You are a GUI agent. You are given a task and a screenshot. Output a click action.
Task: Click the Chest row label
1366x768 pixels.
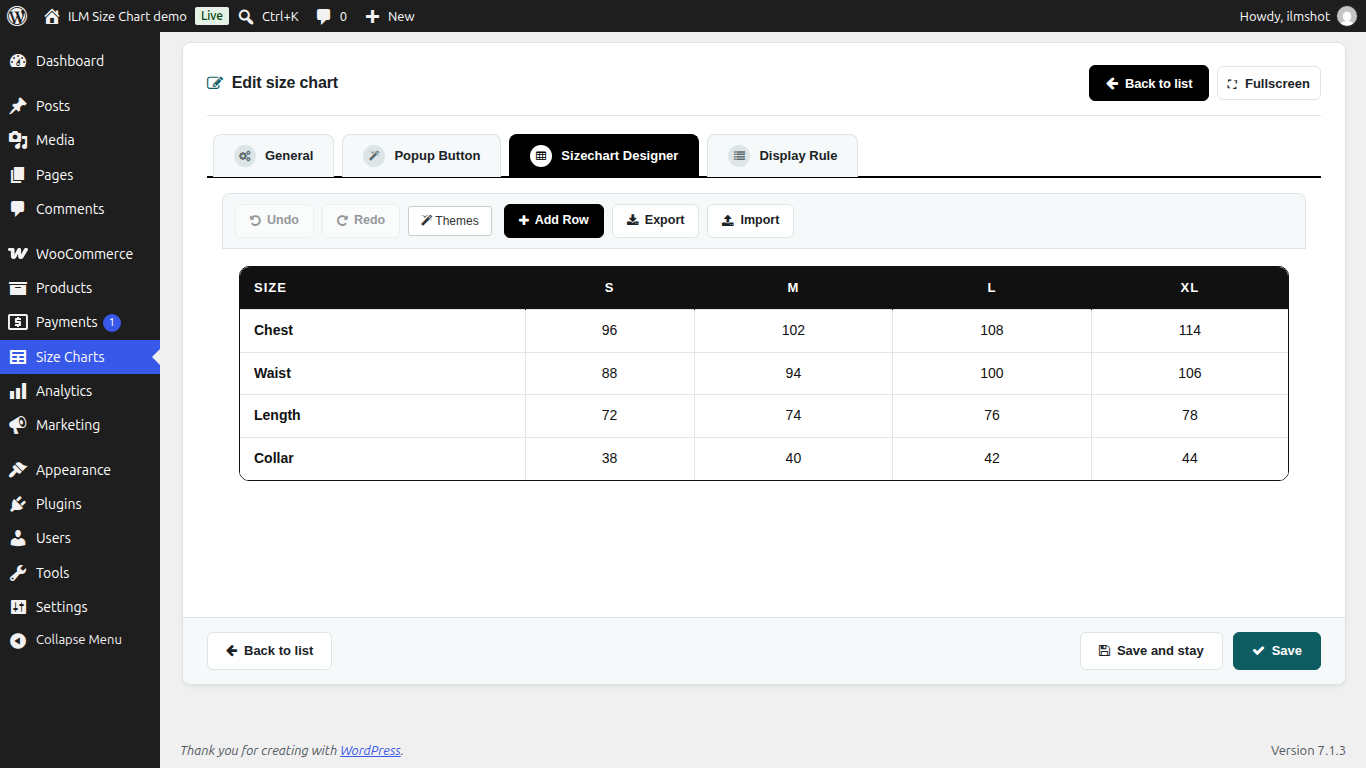pos(273,331)
